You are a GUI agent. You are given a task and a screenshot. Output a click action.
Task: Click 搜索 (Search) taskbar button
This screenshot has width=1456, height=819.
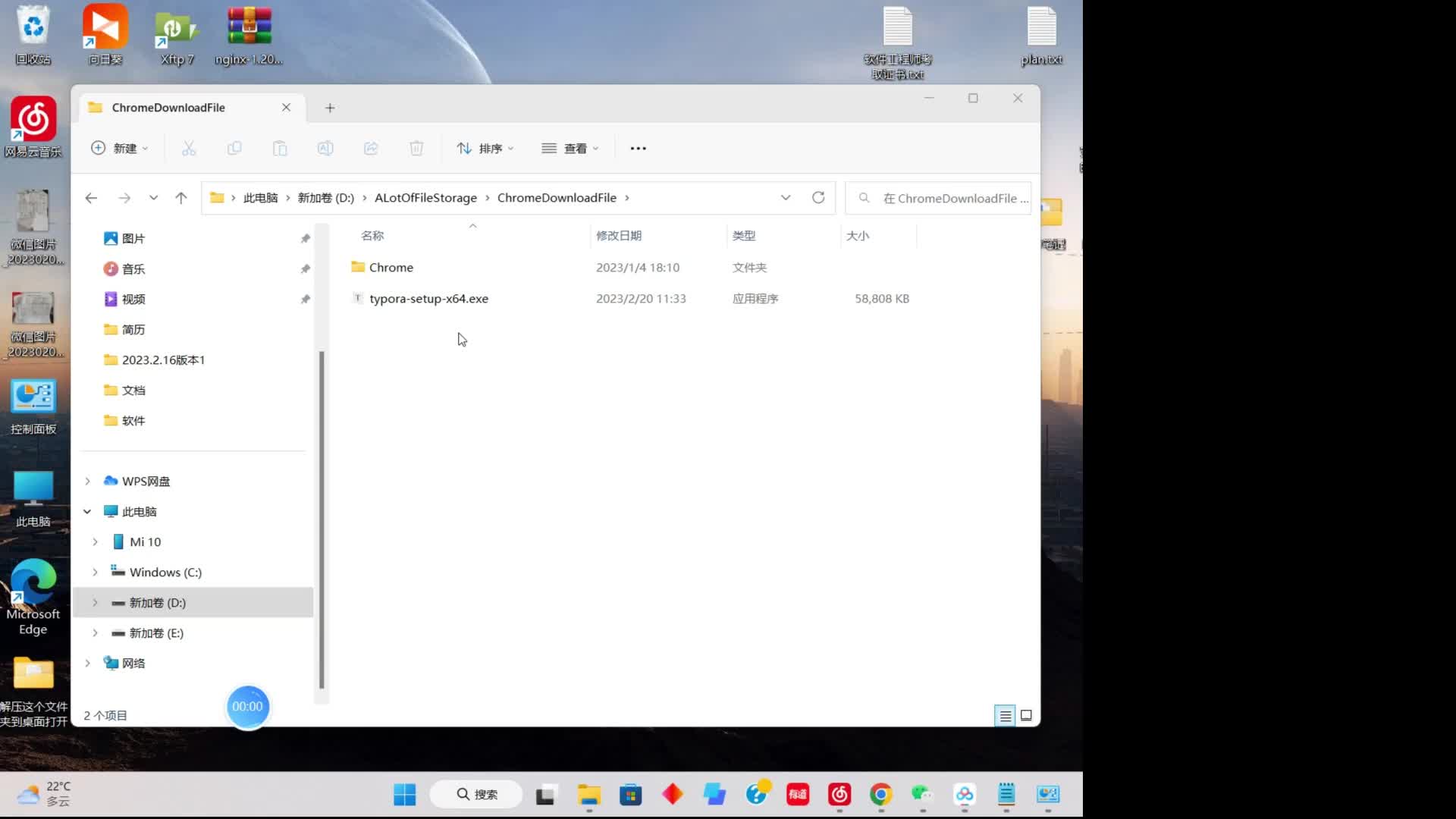click(x=479, y=794)
